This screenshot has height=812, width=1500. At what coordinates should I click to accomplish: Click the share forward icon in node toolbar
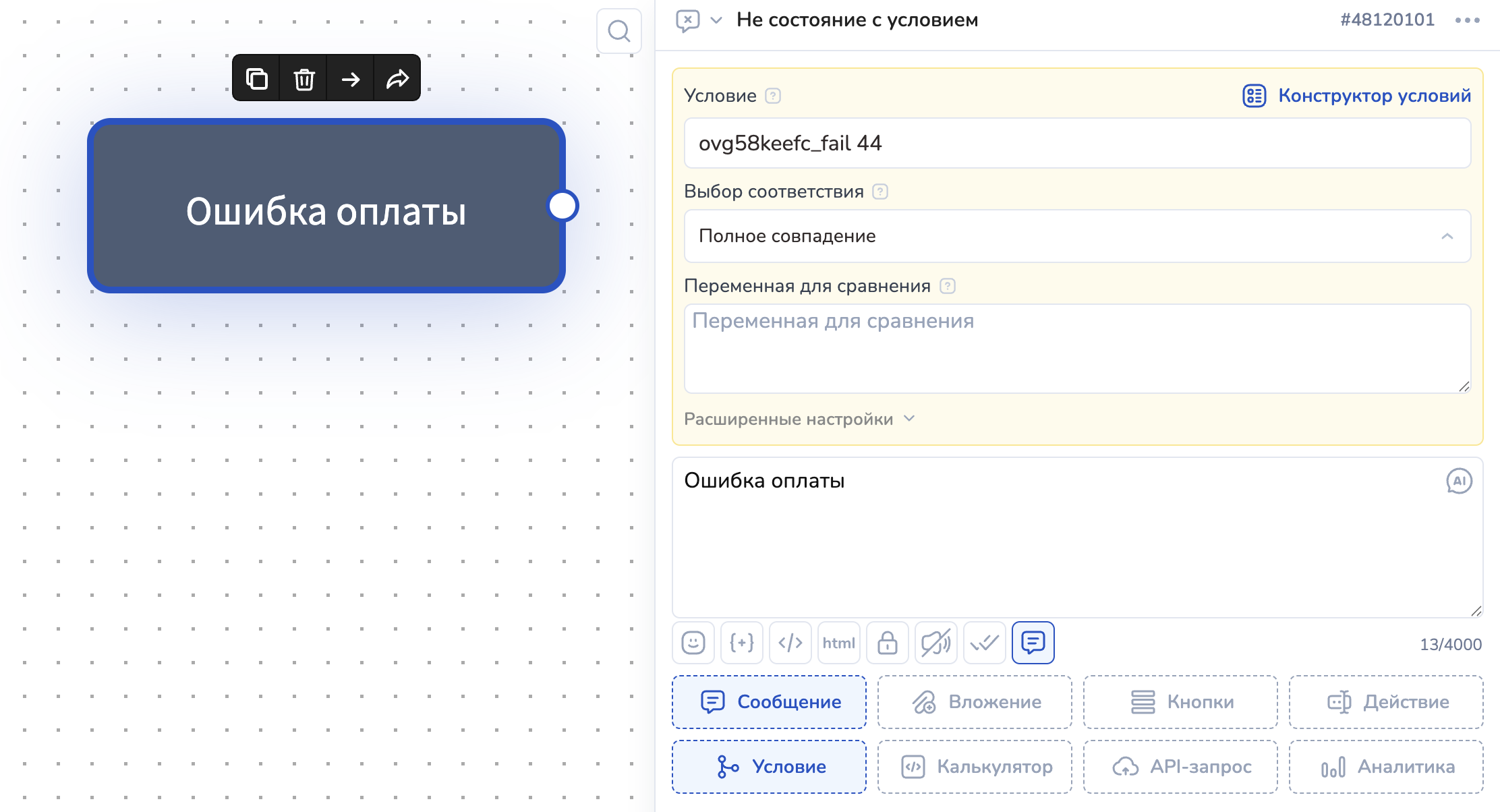397,79
